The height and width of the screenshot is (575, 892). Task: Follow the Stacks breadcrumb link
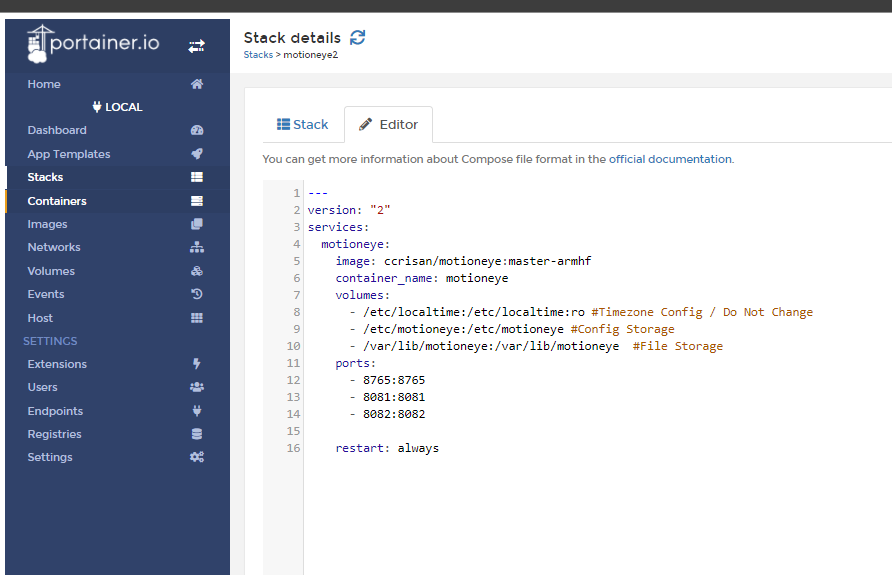(x=258, y=55)
